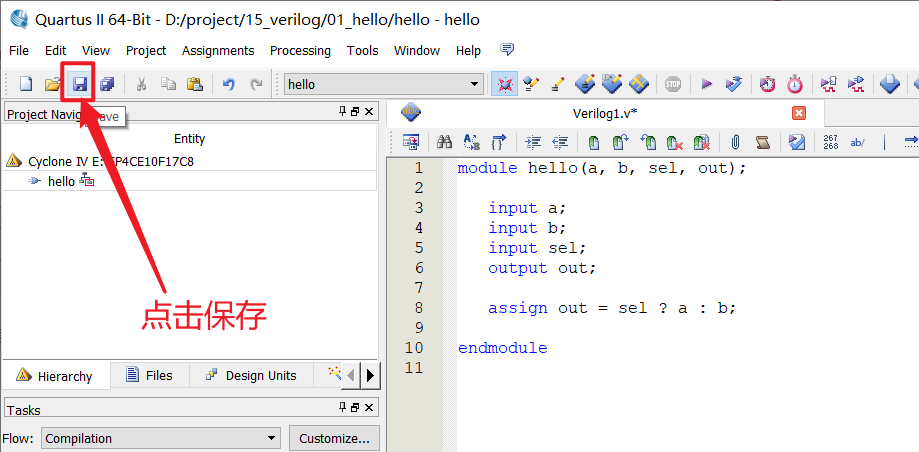919x452 pixels.
Task: Click the Replace text icon in the editor toolbar
Action: point(472,142)
